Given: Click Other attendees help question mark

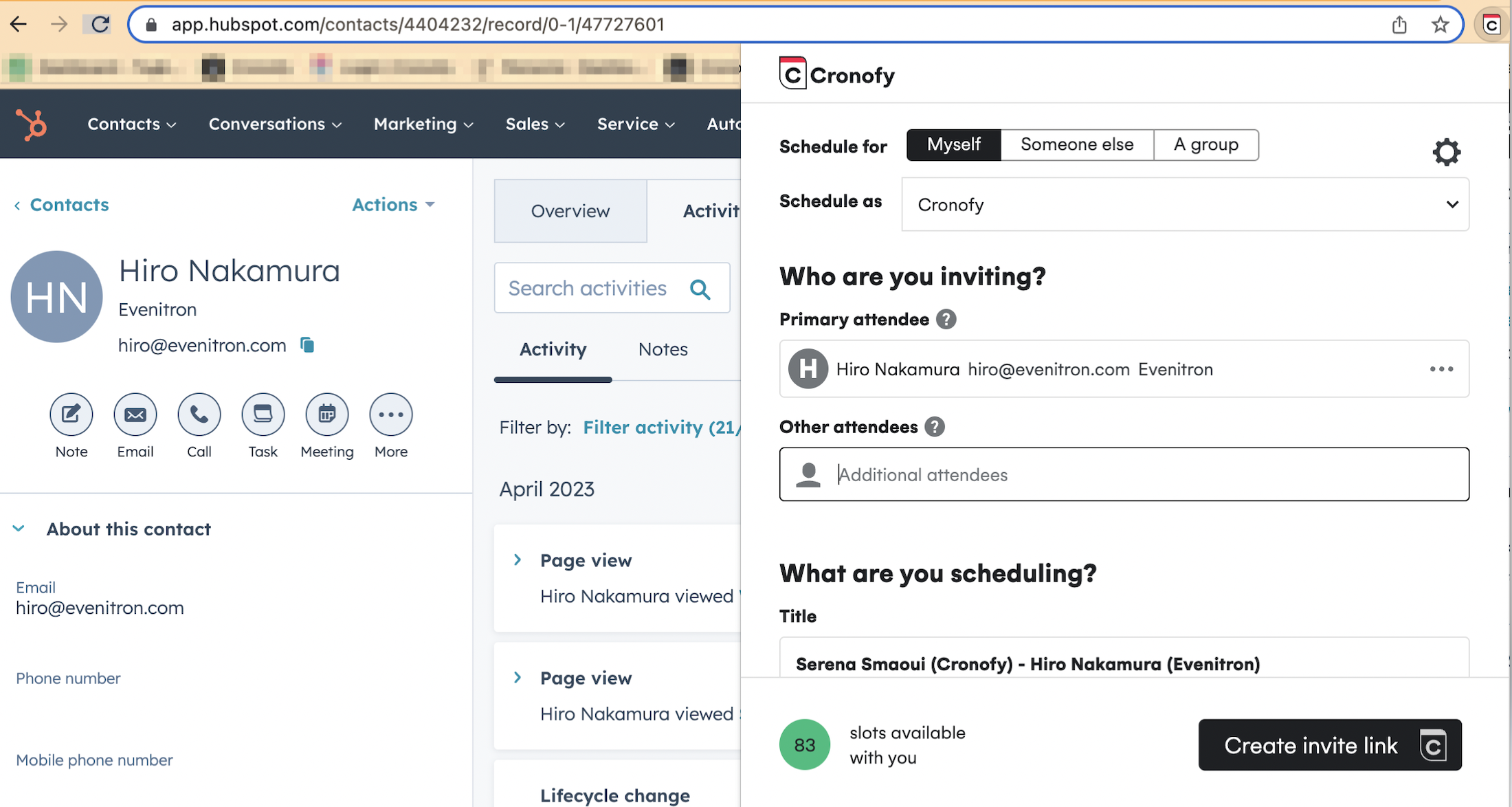Looking at the screenshot, I should (x=935, y=427).
